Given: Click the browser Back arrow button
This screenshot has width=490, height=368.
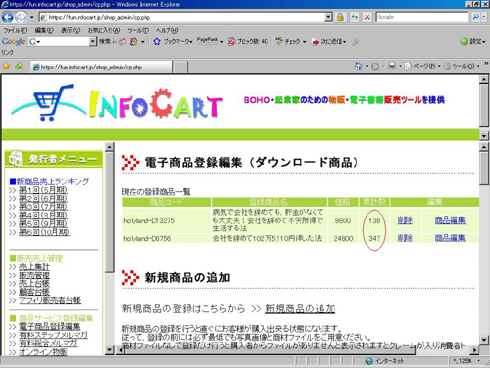Looking at the screenshot, I should 7,17.
